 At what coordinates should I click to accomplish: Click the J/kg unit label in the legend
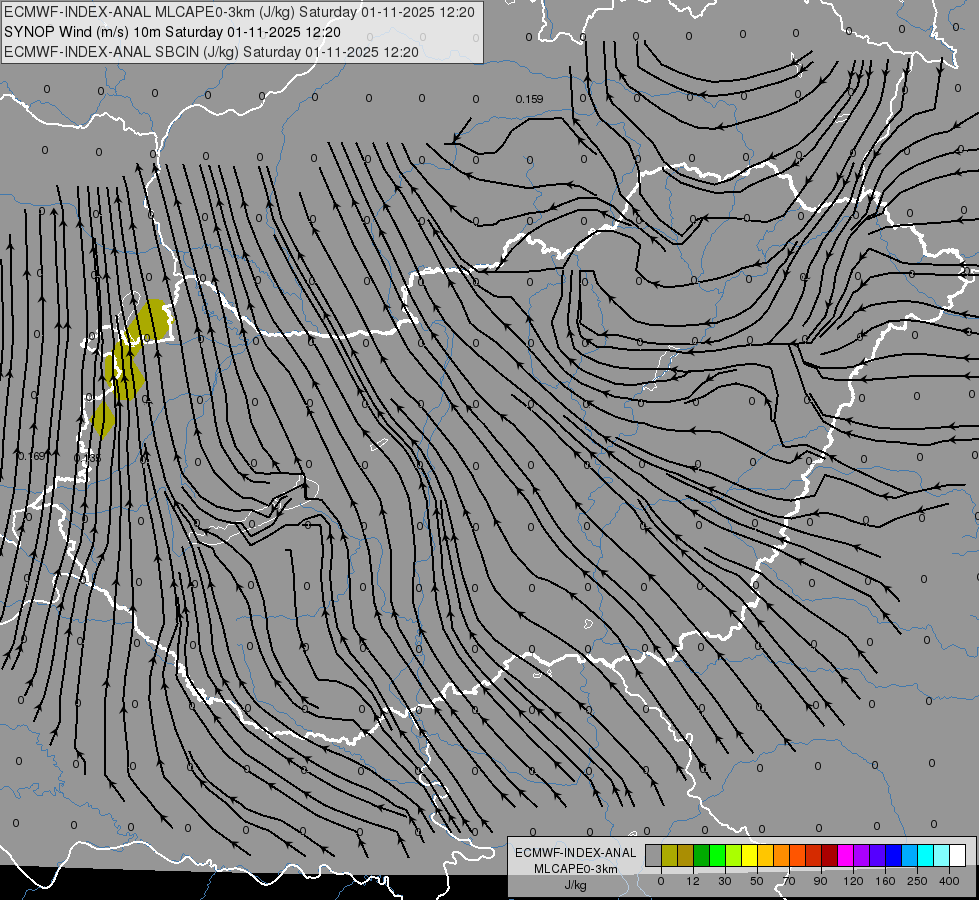[576, 885]
